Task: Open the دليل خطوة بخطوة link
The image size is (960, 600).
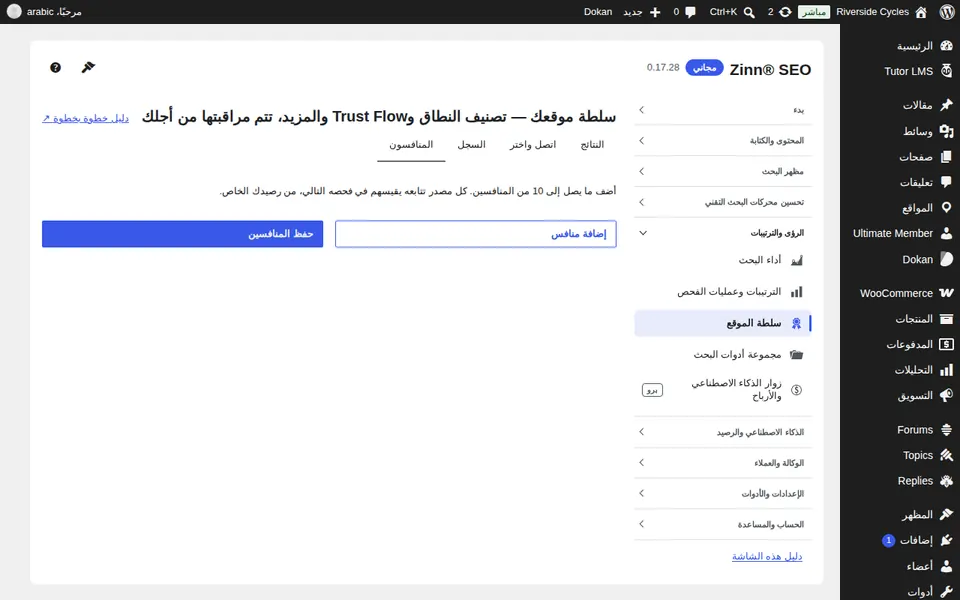Action: click(x=86, y=118)
